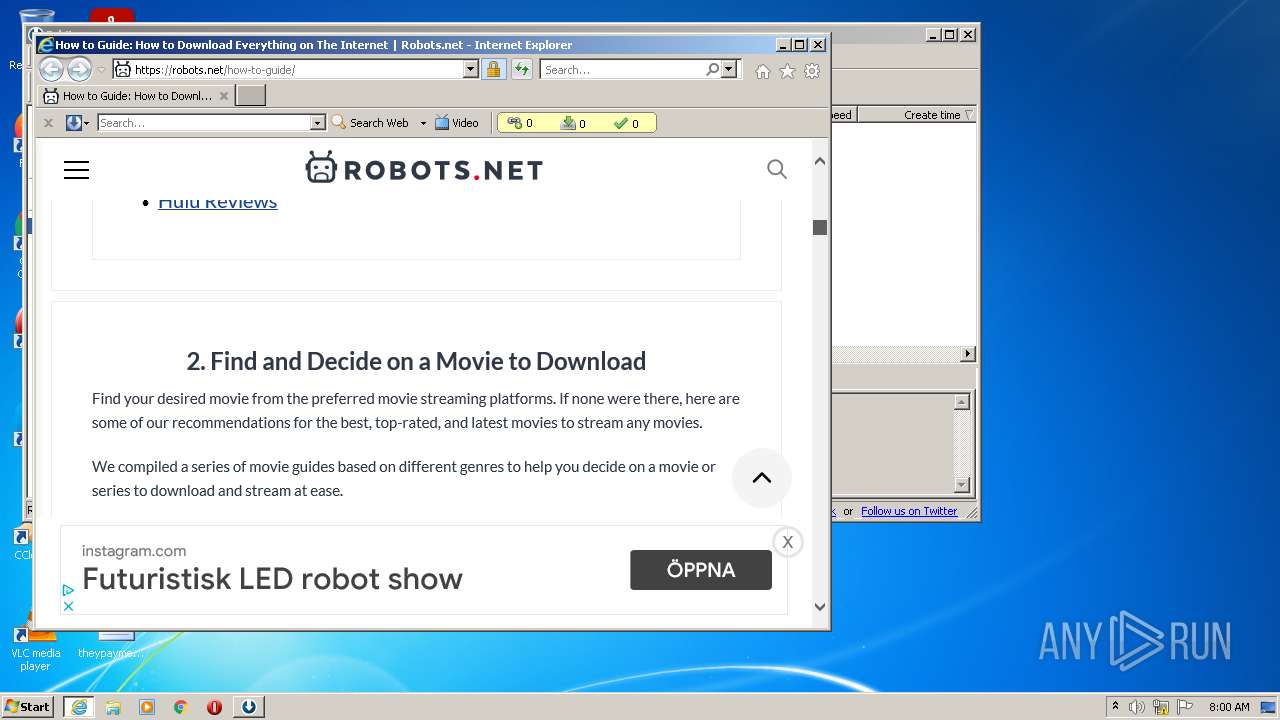Click right scroll arrow in background window list
The width and height of the screenshot is (1280, 720).
click(x=967, y=354)
